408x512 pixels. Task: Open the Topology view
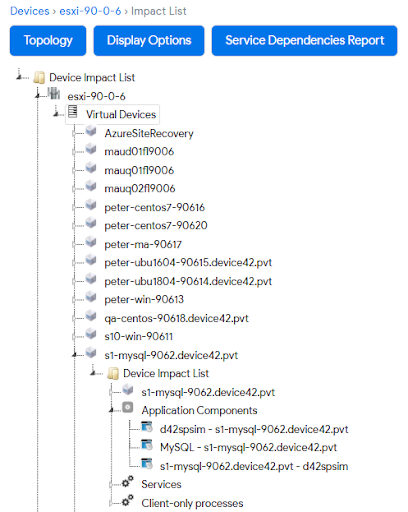click(x=48, y=41)
